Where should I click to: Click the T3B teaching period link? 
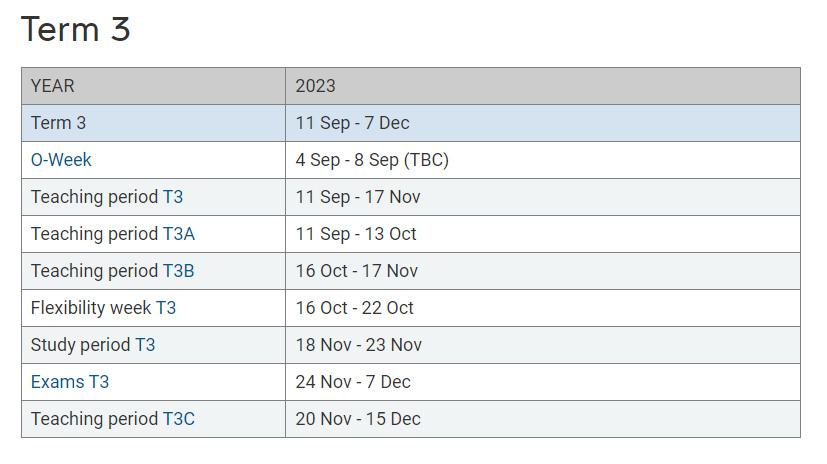pyautogui.click(x=178, y=270)
